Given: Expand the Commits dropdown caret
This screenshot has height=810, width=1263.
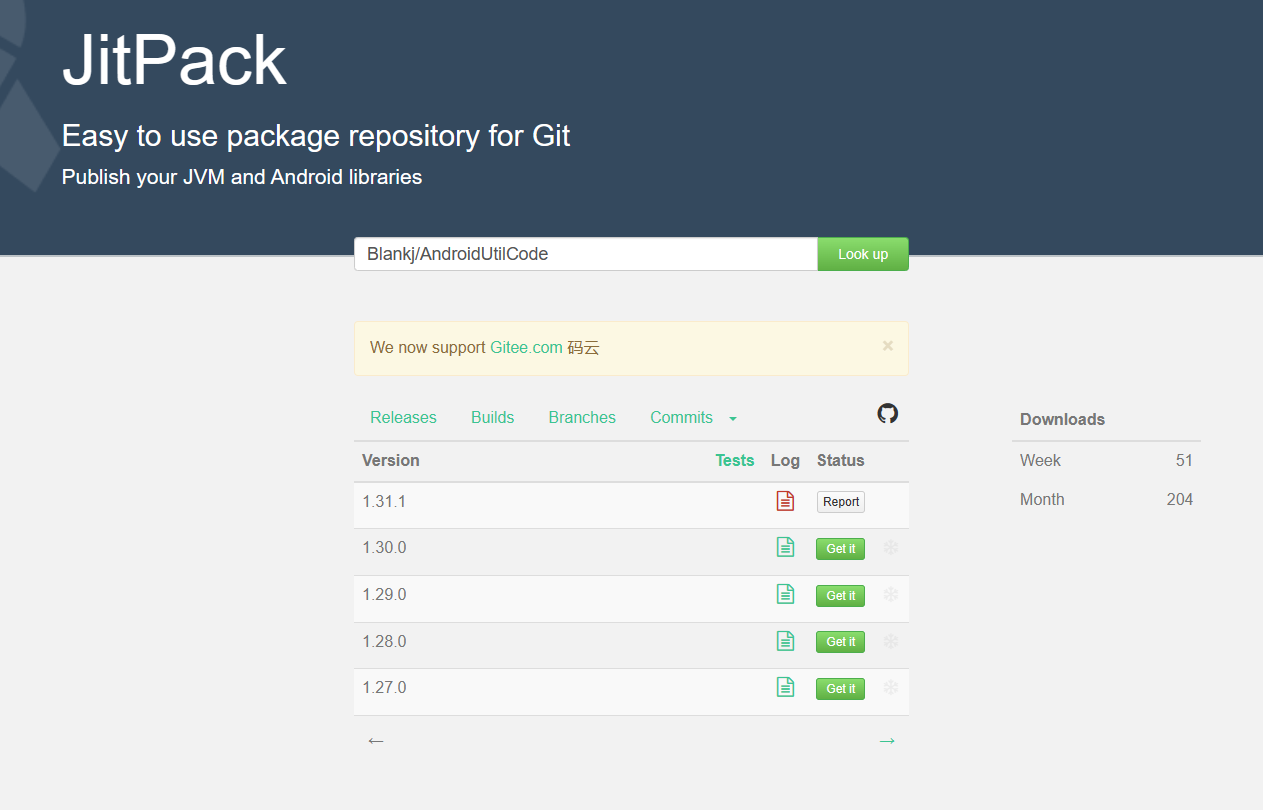Looking at the screenshot, I should tap(733, 419).
